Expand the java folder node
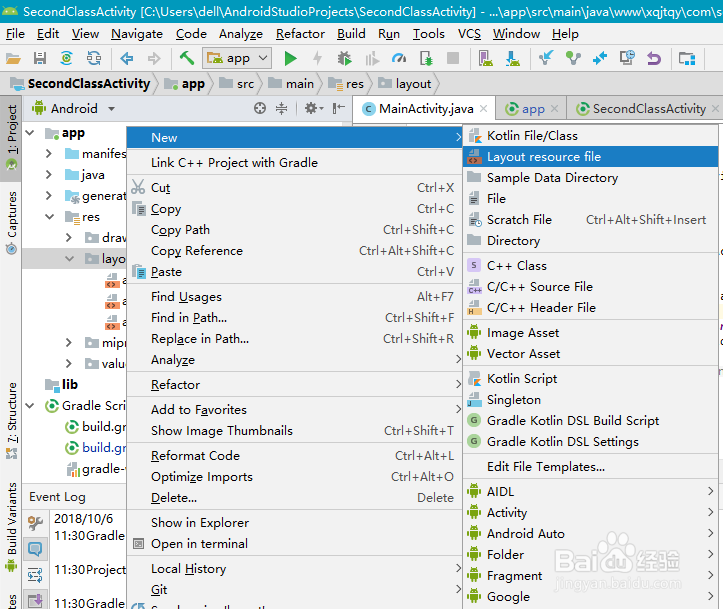This screenshot has width=723, height=609. (49, 175)
